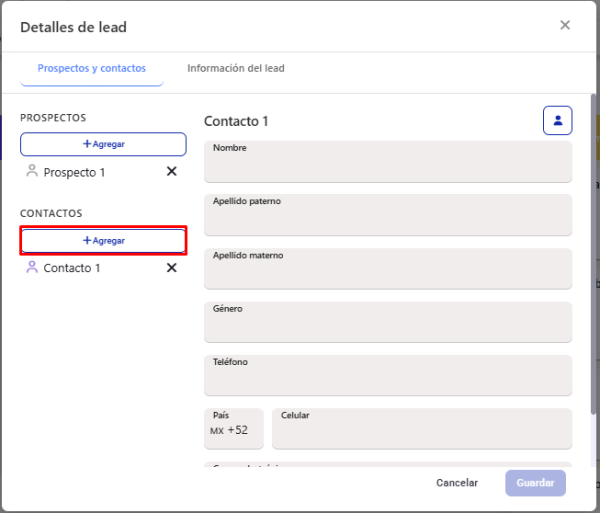Open the Género dropdown

pyautogui.click(x=388, y=322)
